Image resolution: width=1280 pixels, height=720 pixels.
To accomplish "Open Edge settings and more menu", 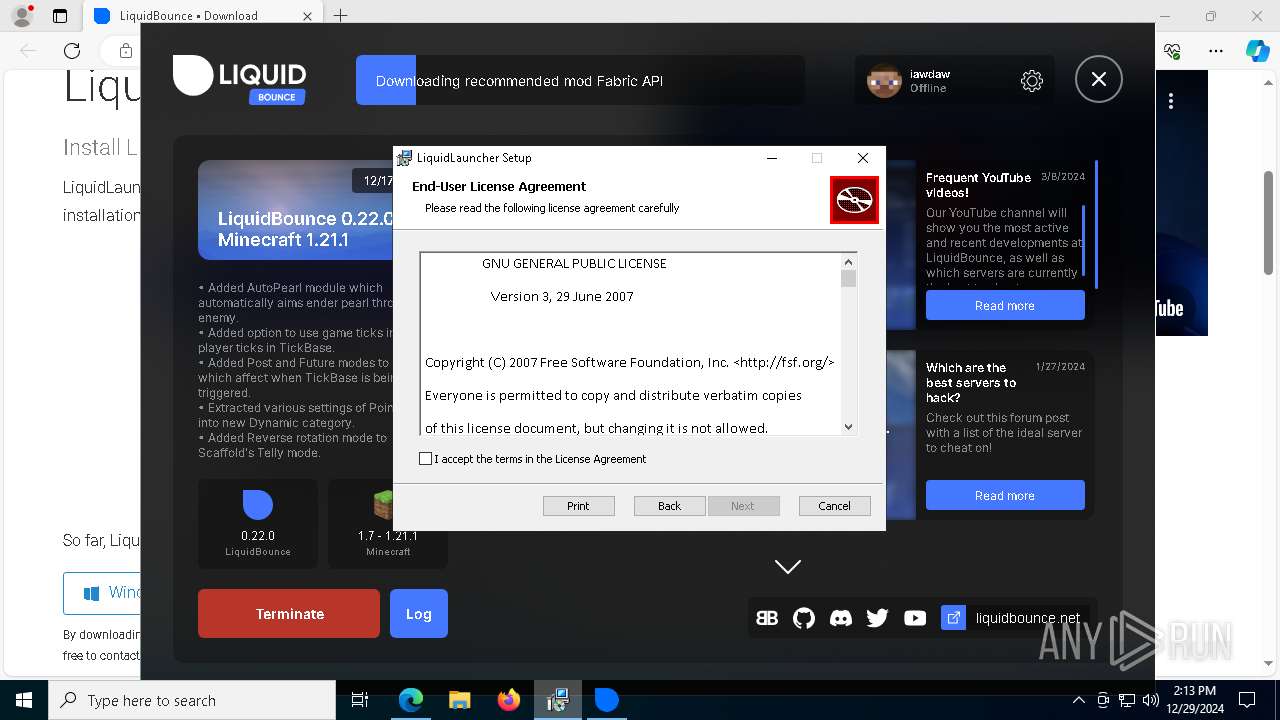I will [x=1216, y=51].
